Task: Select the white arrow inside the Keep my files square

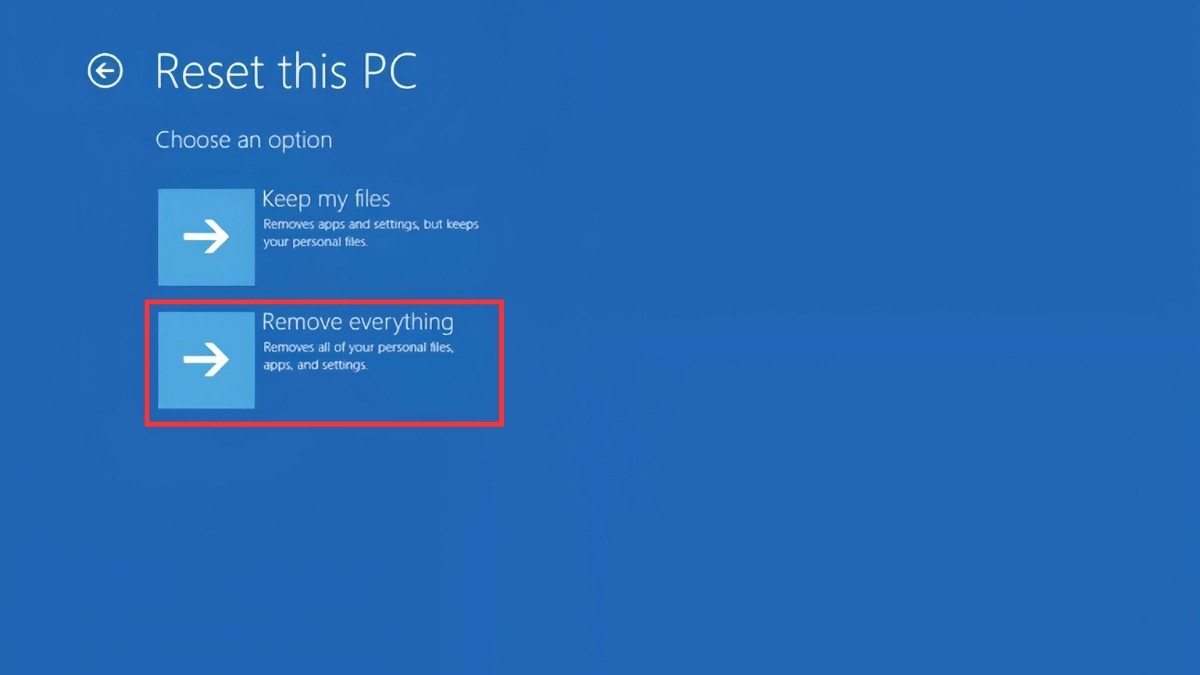Action: (x=207, y=237)
